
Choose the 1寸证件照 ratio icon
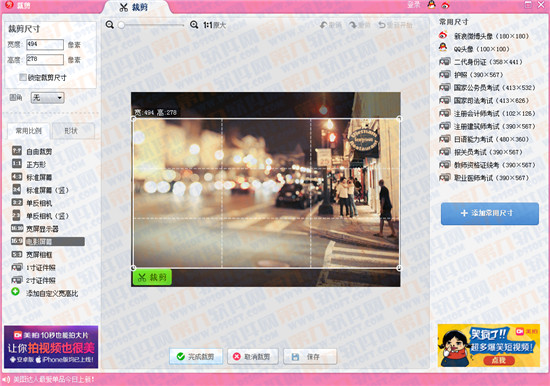click(x=17, y=267)
